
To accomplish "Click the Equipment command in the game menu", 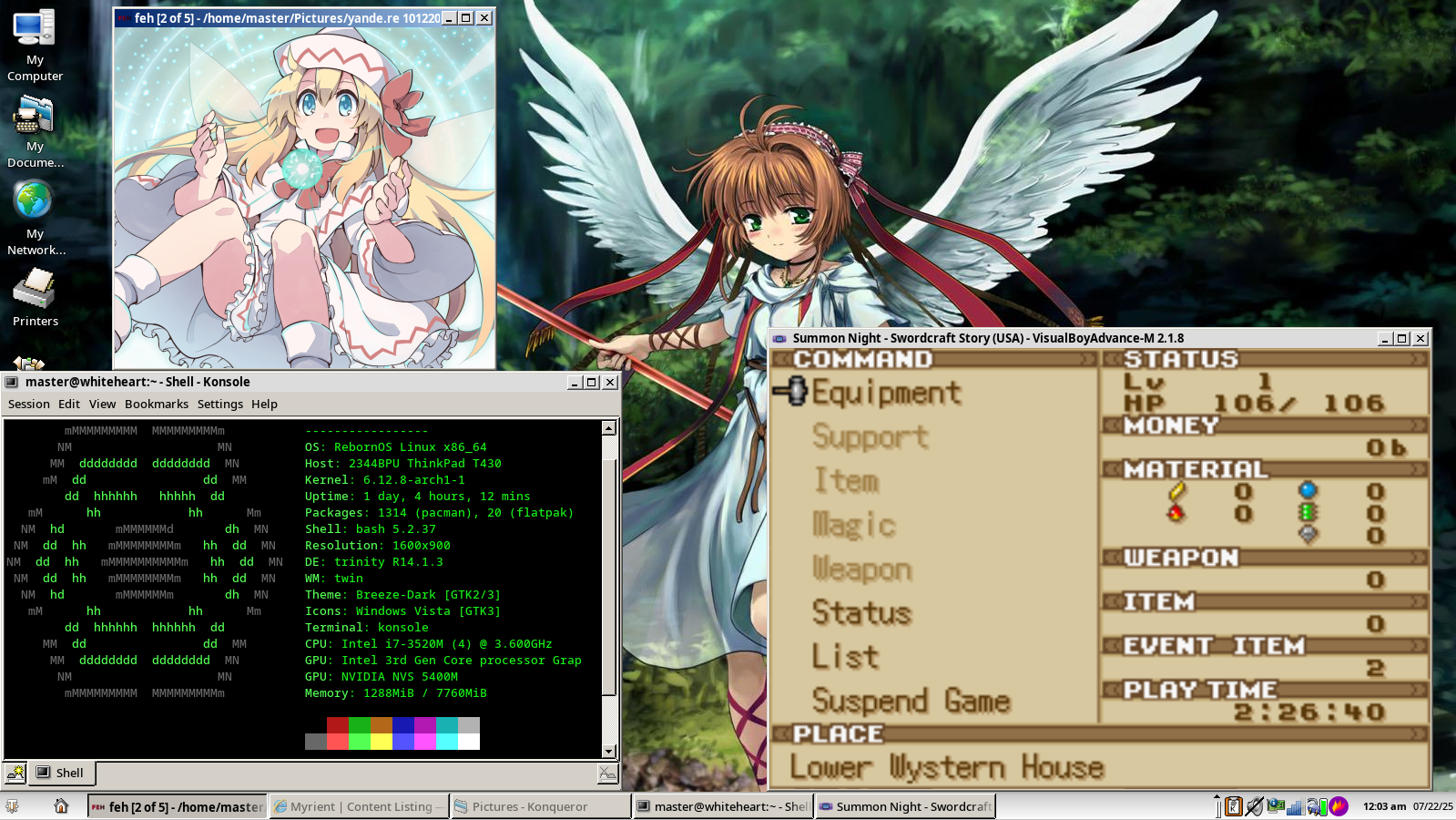I will pos(886,393).
